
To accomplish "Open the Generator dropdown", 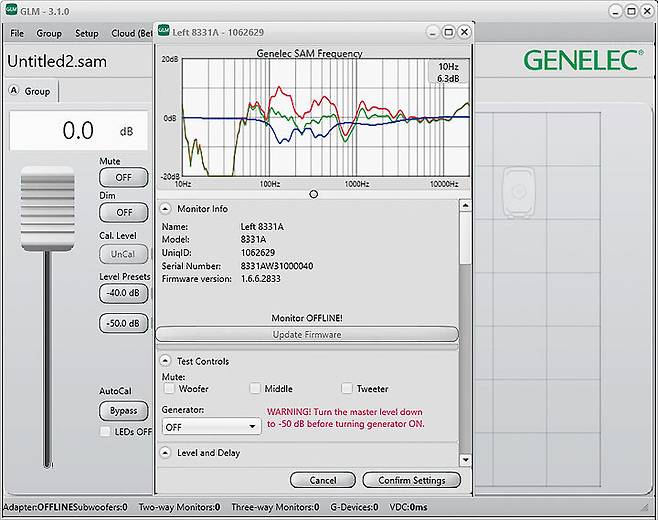I will 211,426.
